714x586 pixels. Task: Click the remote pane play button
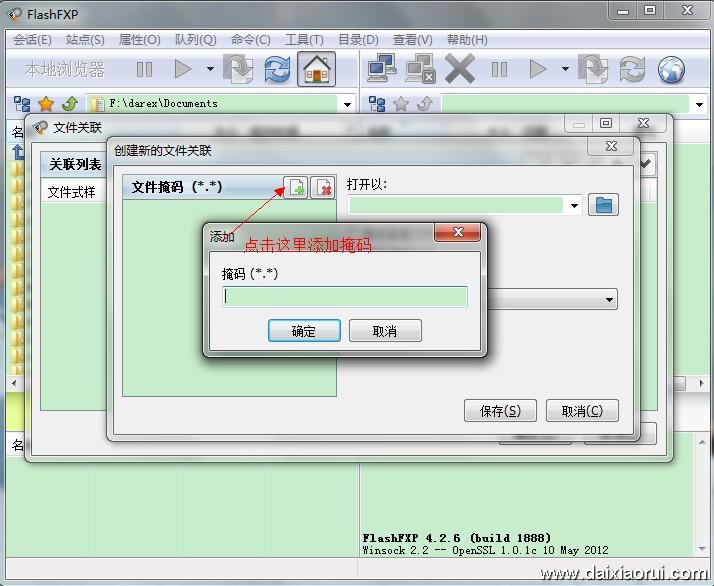point(538,69)
